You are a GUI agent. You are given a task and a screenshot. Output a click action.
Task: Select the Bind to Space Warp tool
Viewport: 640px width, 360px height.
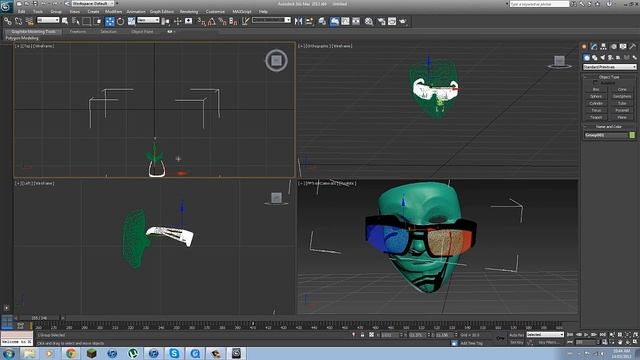click(x=29, y=21)
